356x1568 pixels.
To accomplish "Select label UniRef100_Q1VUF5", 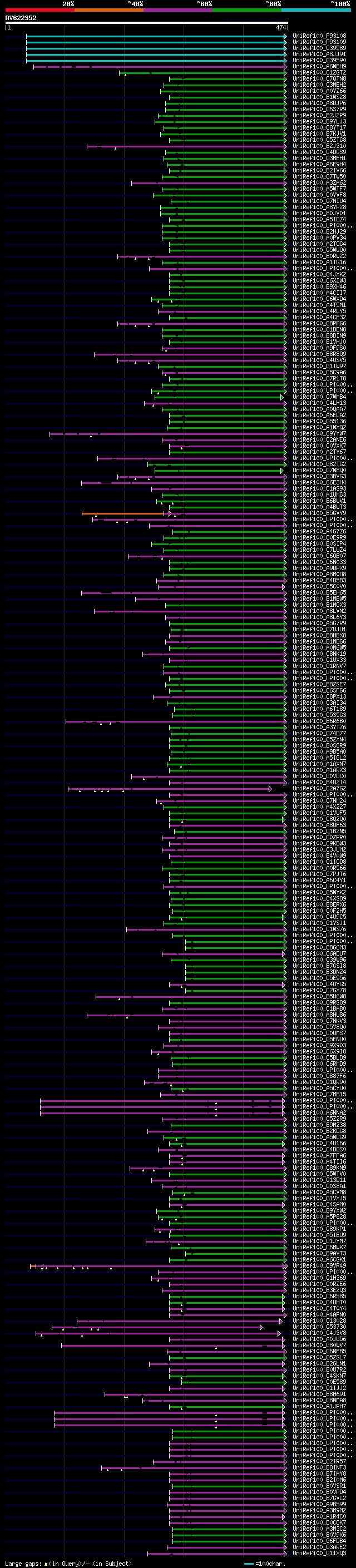I will 319,813.
